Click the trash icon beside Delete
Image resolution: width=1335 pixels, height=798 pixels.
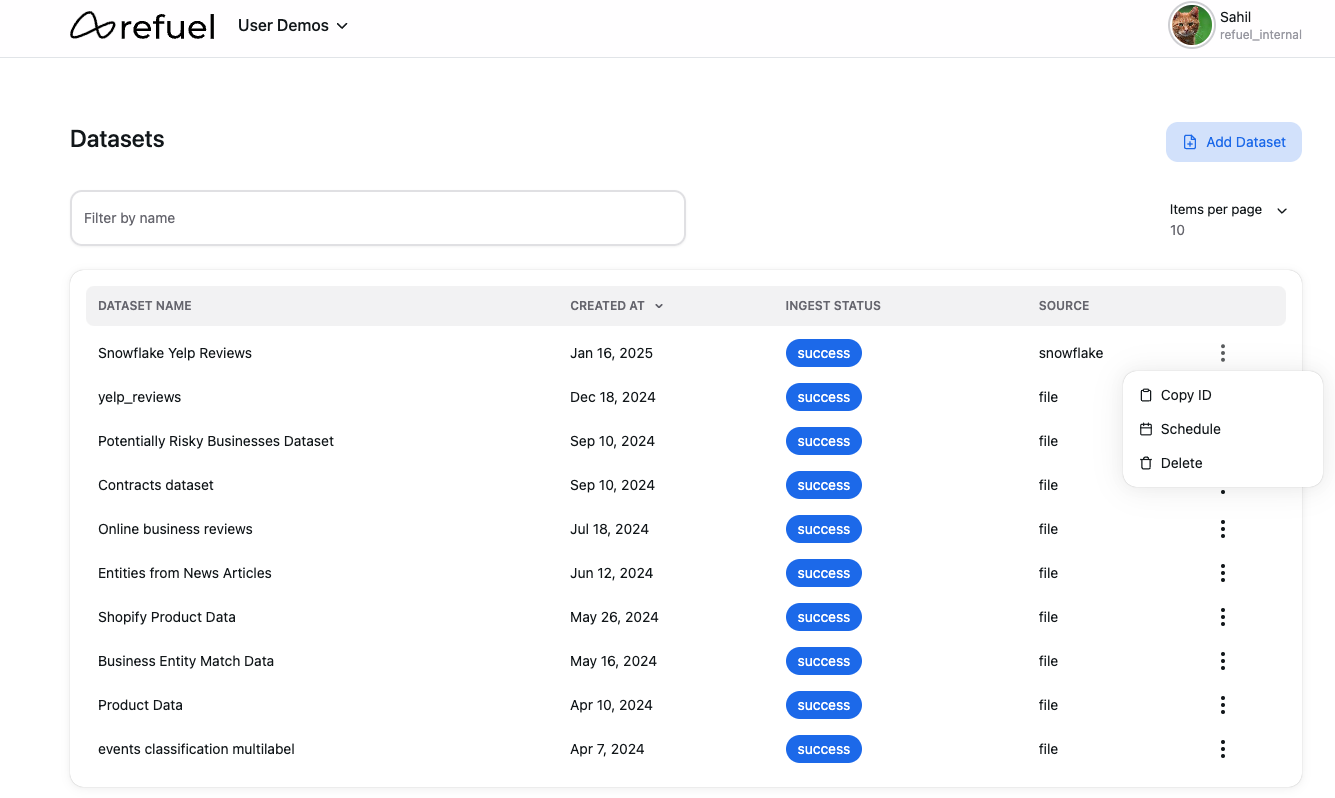coord(1146,463)
